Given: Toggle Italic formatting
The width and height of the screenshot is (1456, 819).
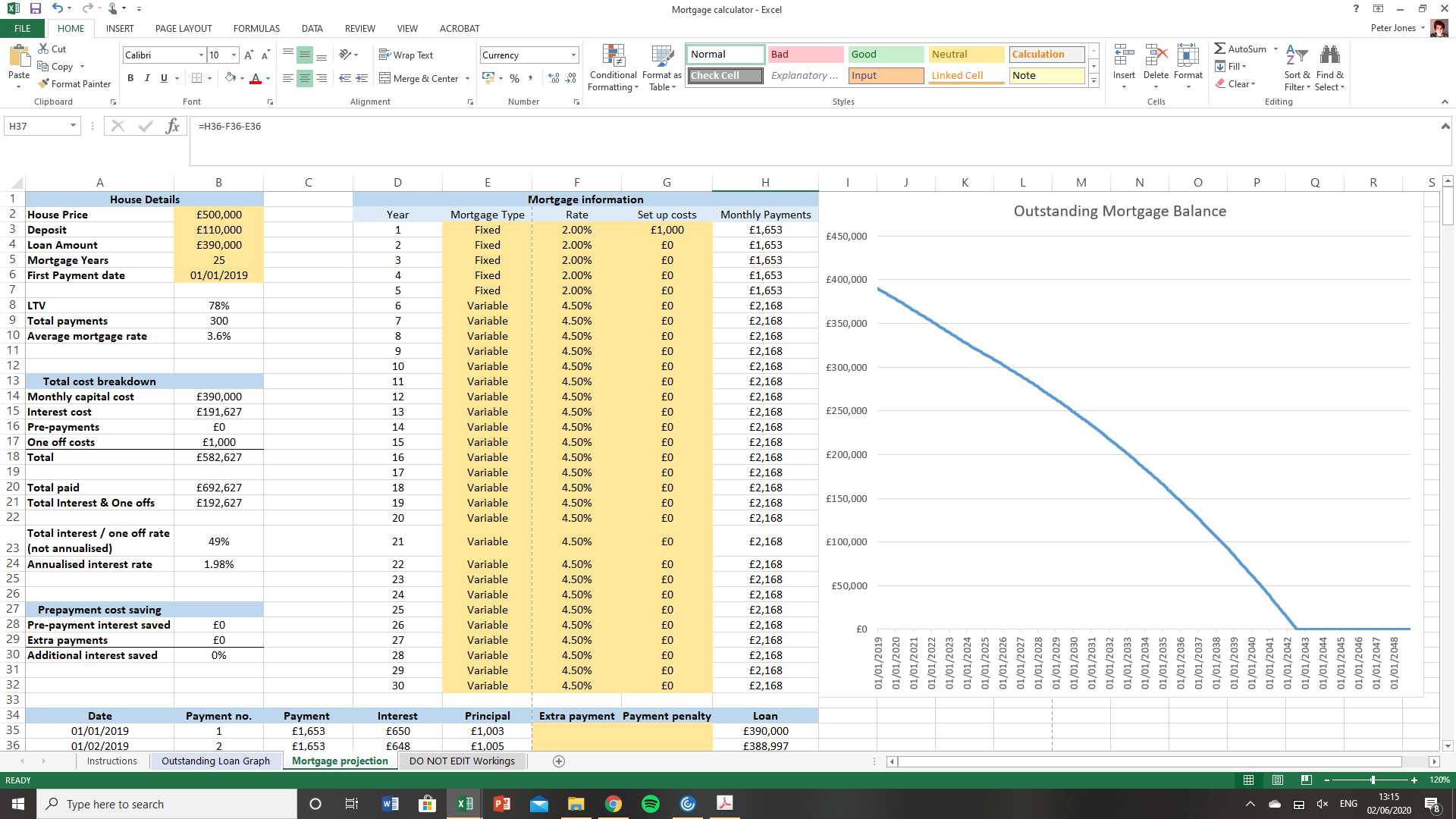Looking at the screenshot, I should pos(147,78).
